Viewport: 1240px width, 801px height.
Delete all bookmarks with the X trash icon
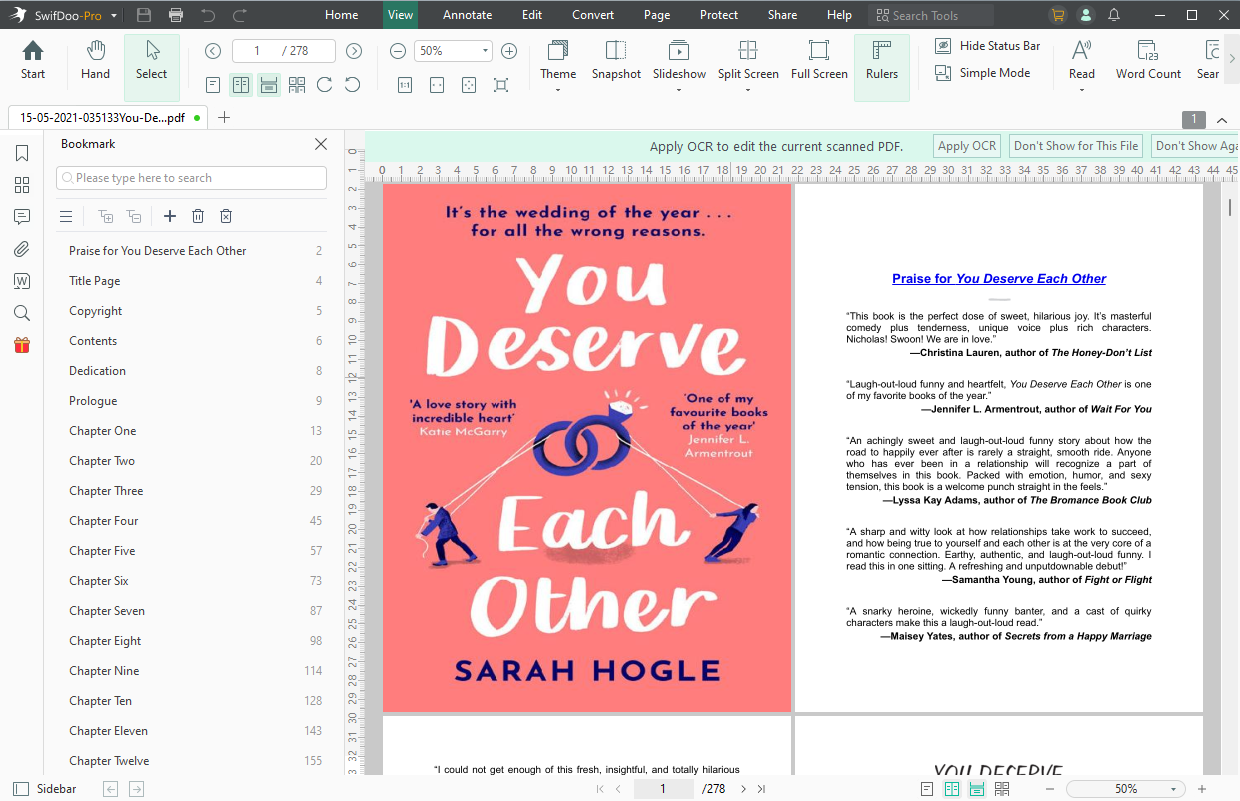coord(226,216)
